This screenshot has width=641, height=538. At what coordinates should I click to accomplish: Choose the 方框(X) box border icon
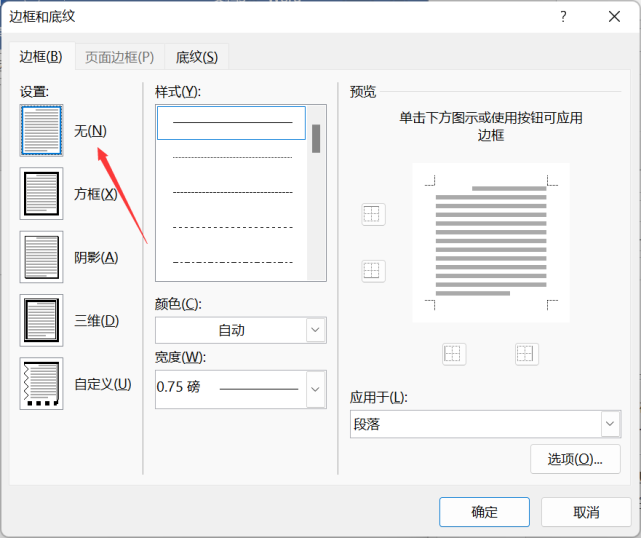tap(41, 193)
